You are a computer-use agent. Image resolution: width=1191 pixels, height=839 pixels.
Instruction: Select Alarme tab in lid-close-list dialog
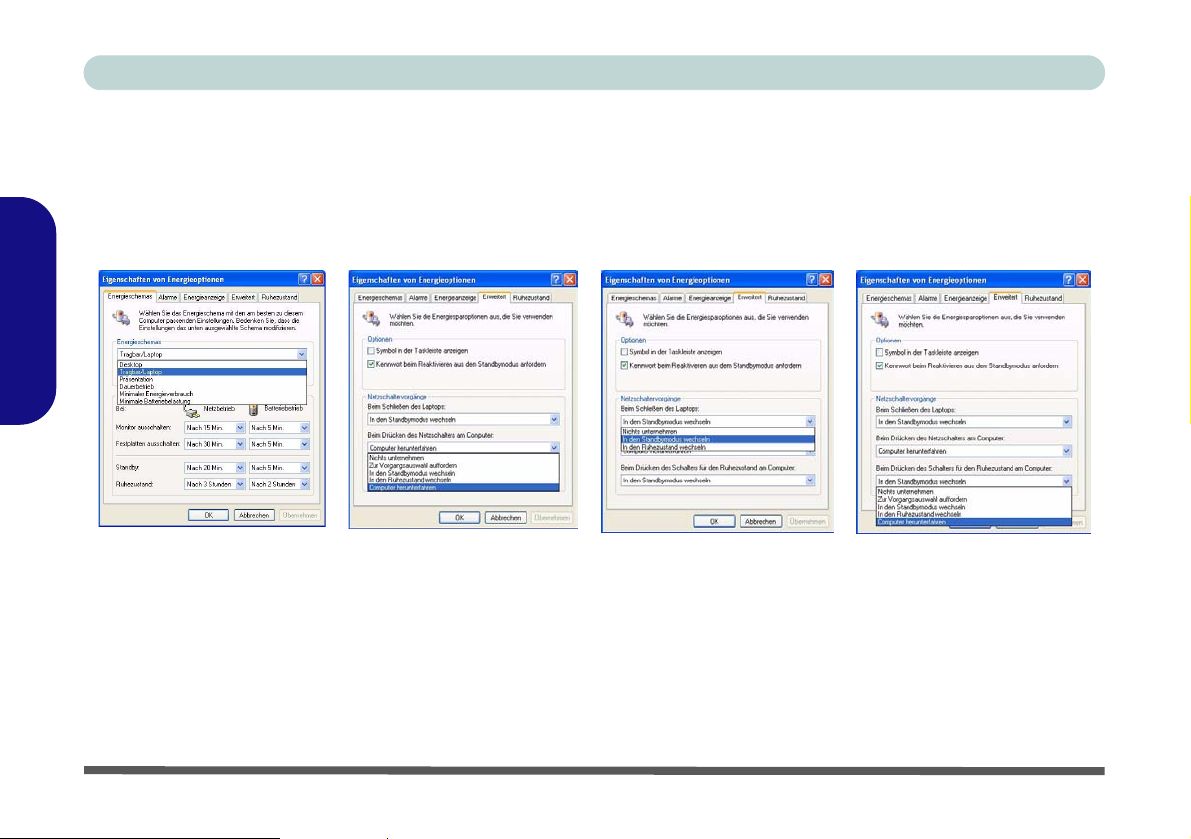[x=672, y=298]
